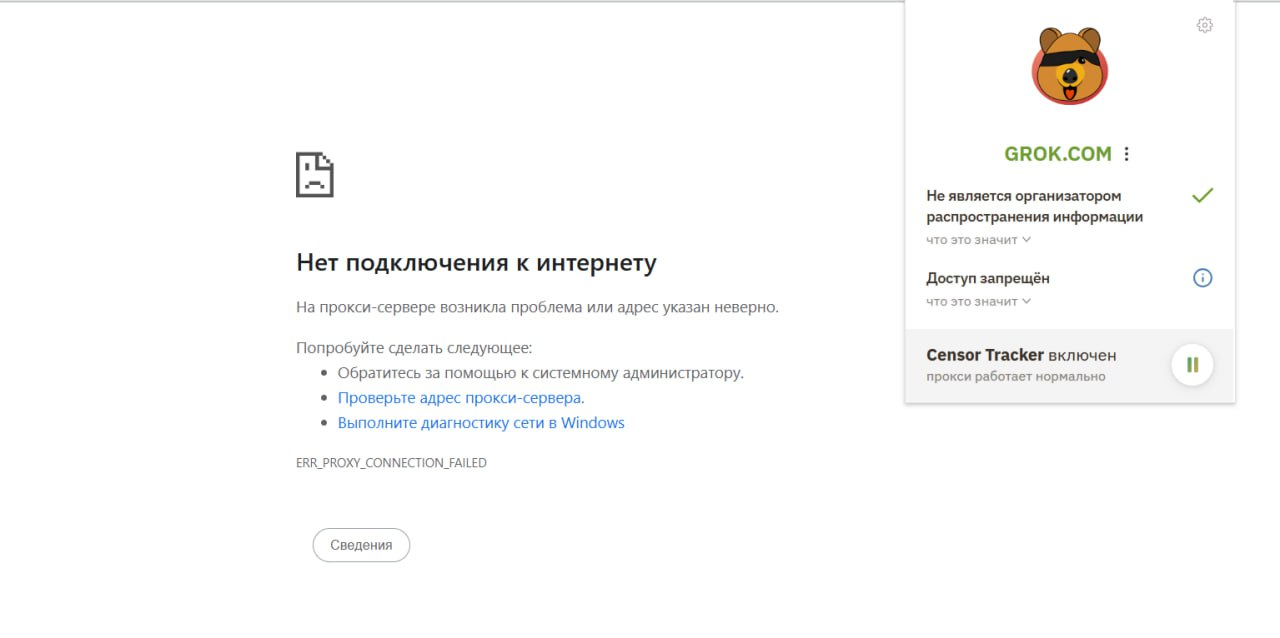Click the heading Нет подключения к интернету
This screenshot has height=638, width=1280.
476,263
